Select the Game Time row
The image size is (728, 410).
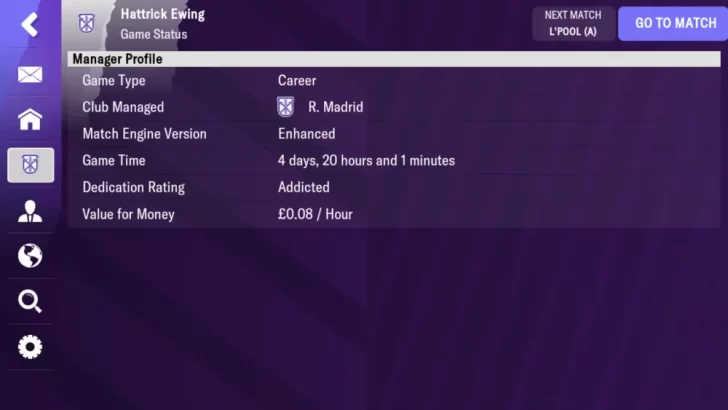click(x=394, y=161)
